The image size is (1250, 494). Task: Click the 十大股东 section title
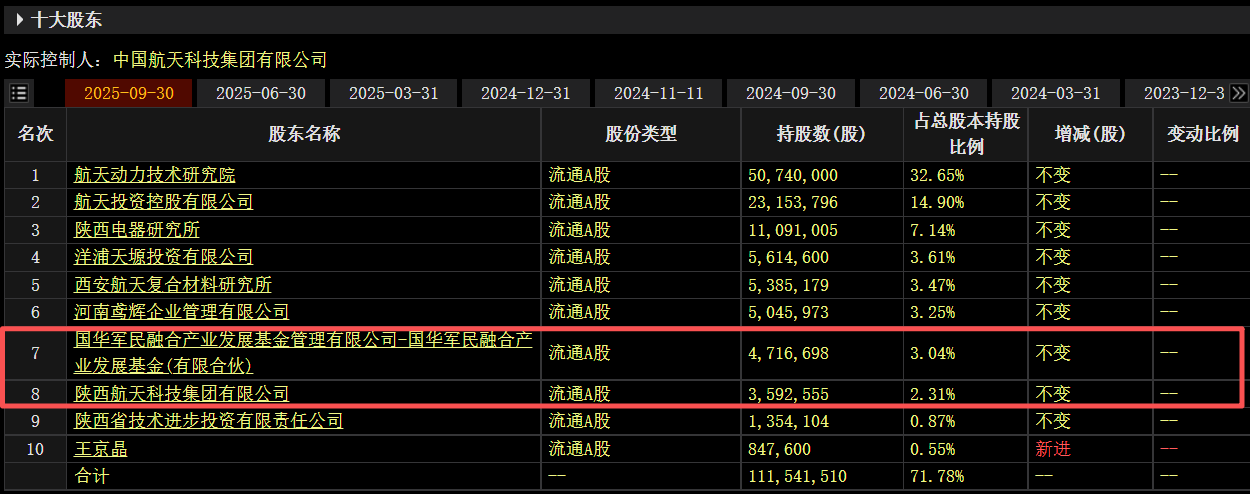point(67,19)
